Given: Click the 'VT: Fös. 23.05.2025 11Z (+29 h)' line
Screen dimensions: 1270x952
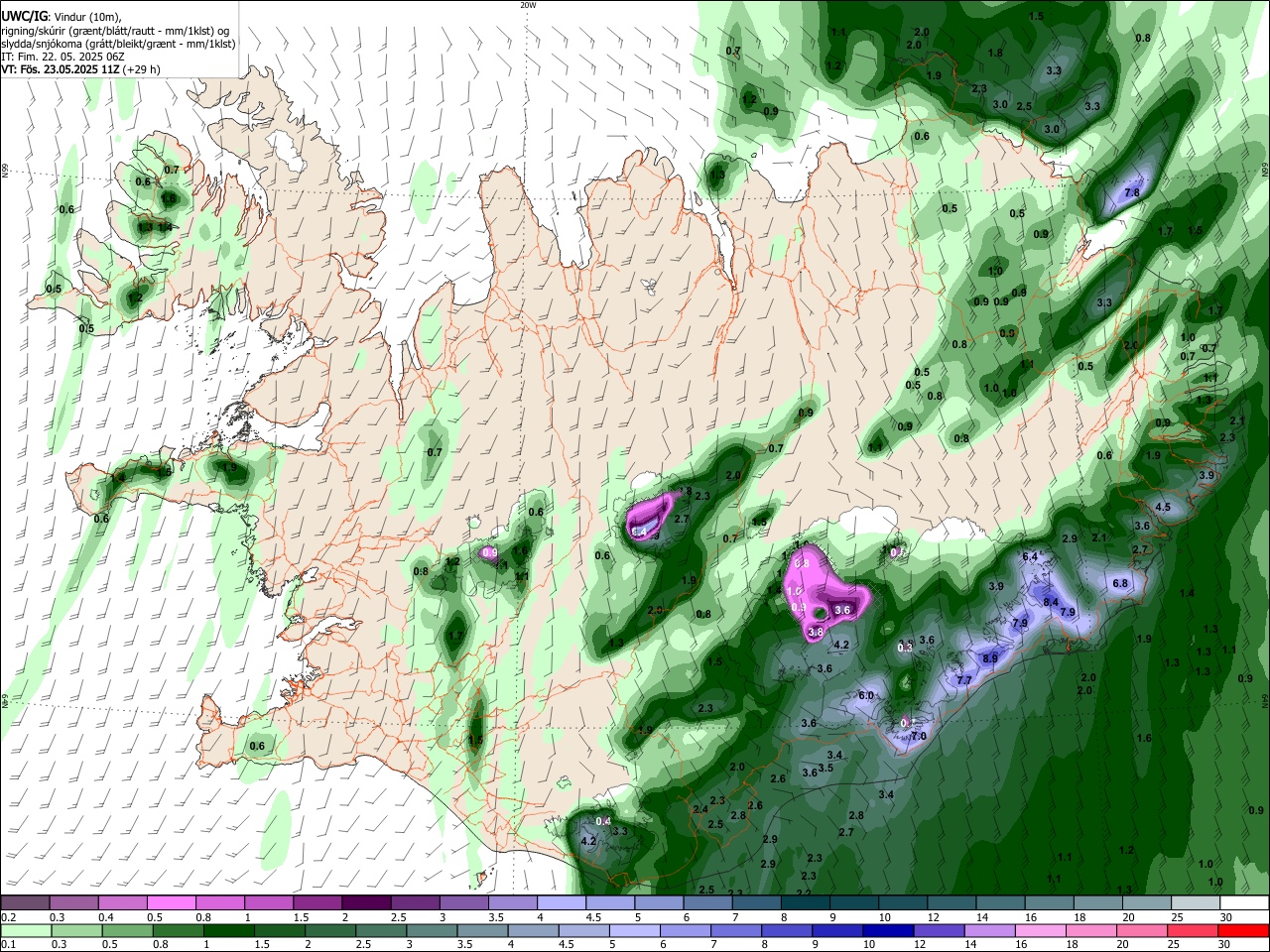Looking at the screenshot, I should pyautogui.click(x=80, y=69).
